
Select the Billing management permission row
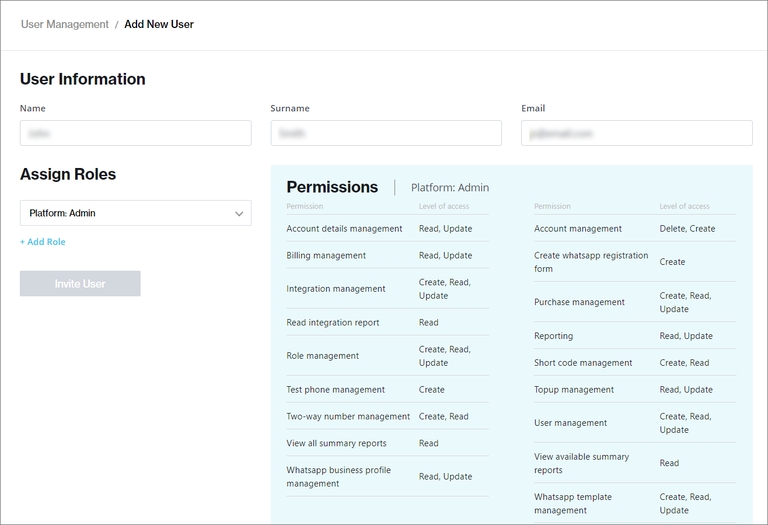[326, 256]
